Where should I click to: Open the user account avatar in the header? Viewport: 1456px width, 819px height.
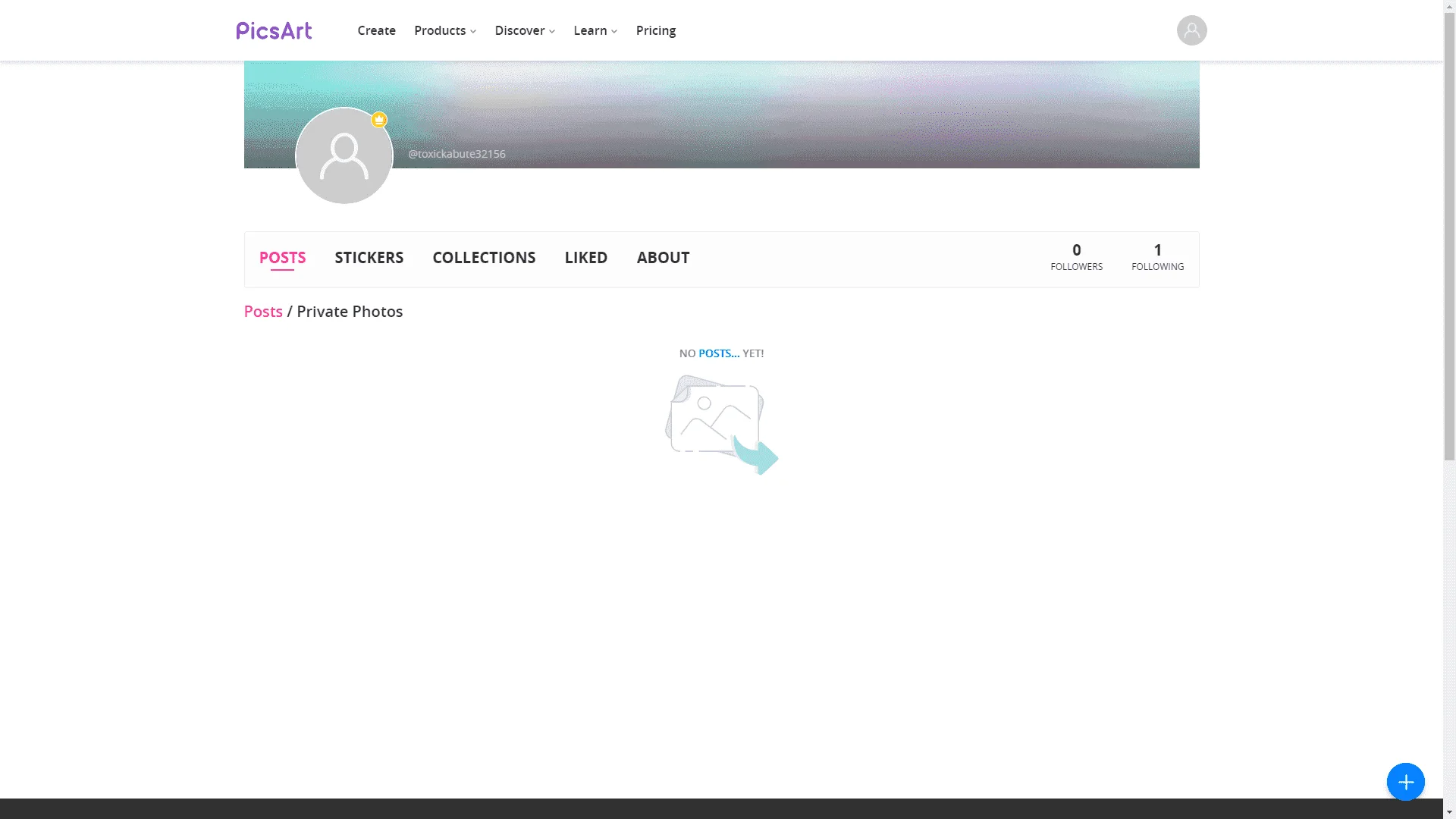(1191, 30)
